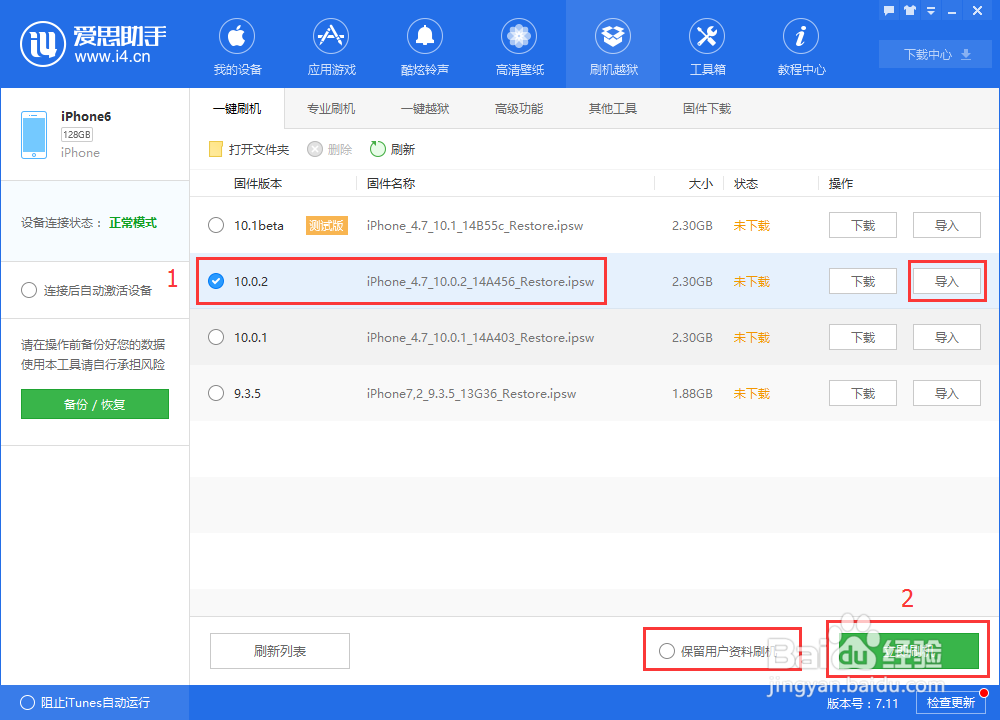Image resolution: width=1000 pixels, height=720 pixels.
Task: Click the i4 爱思助手 logo
Action: [93, 44]
